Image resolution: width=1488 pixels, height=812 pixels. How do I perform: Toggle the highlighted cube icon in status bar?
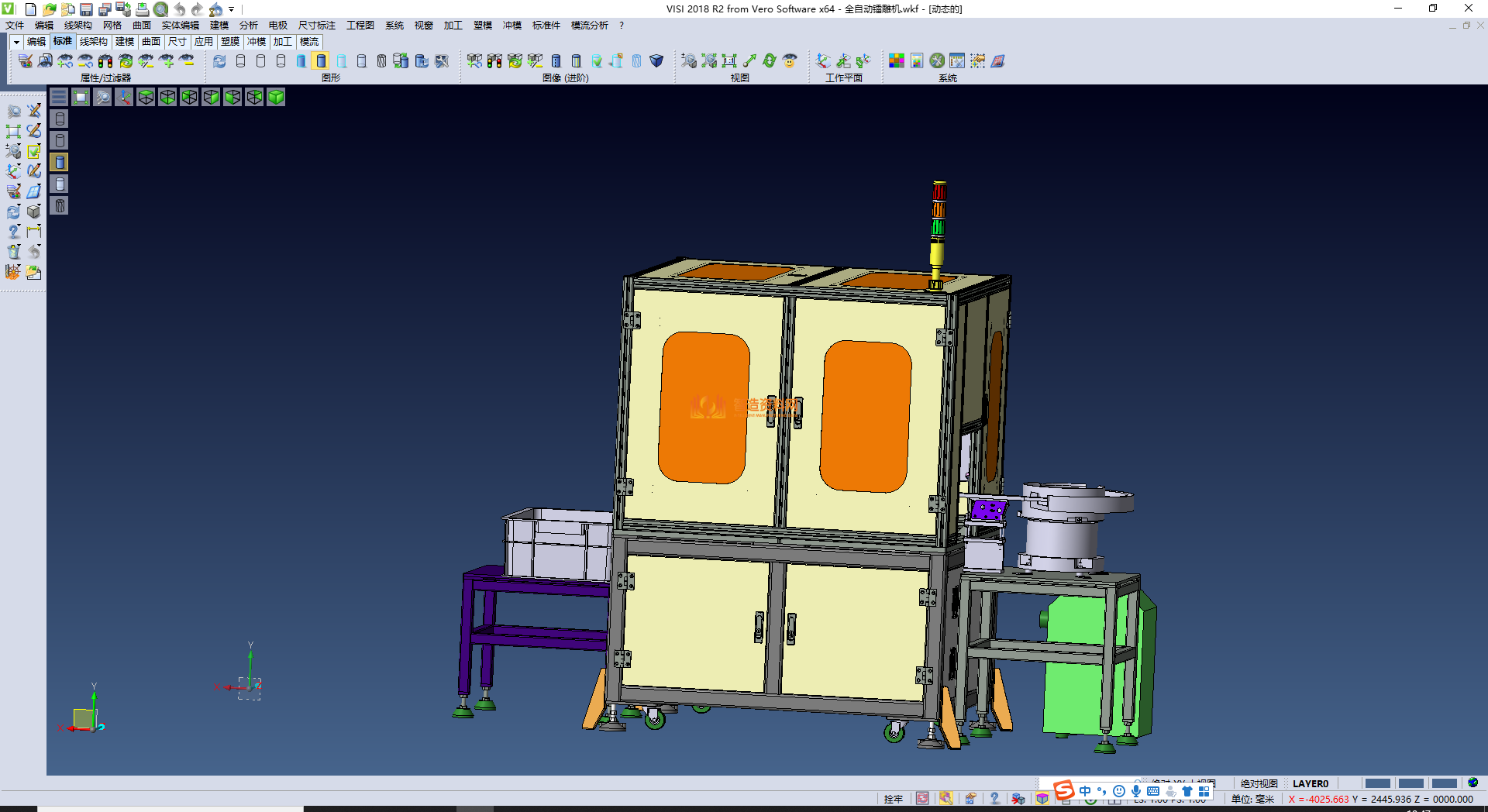pyautogui.click(x=1042, y=799)
